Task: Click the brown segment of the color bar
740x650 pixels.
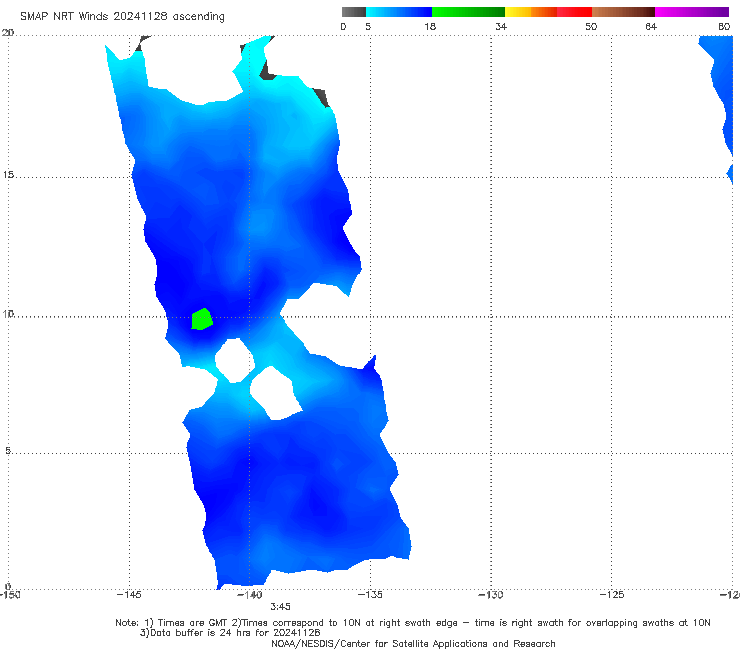Action: point(623,12)
